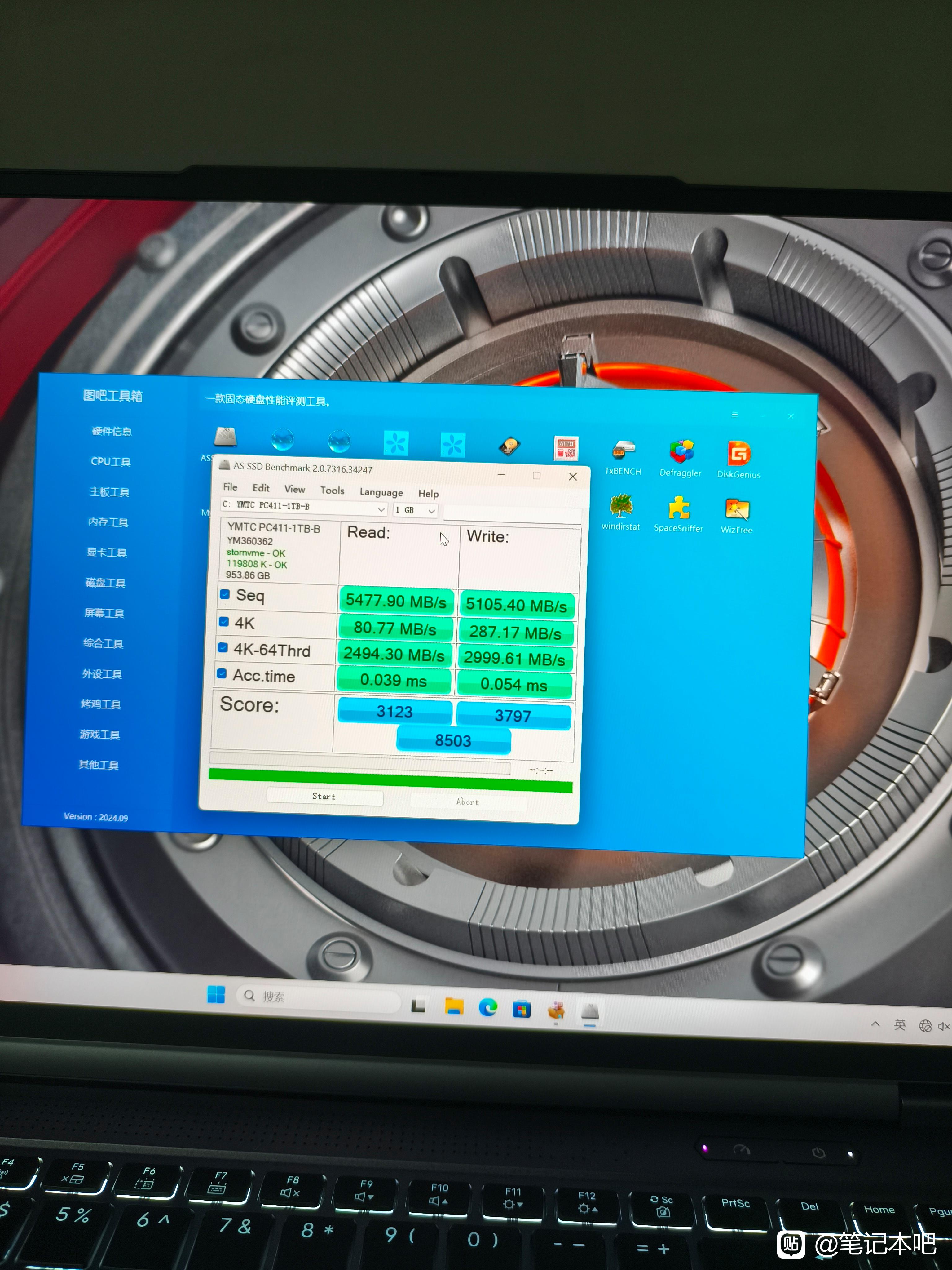Click the muted volume tray icon
This screenshot has height=1270, width=952.
[944, 1026]
